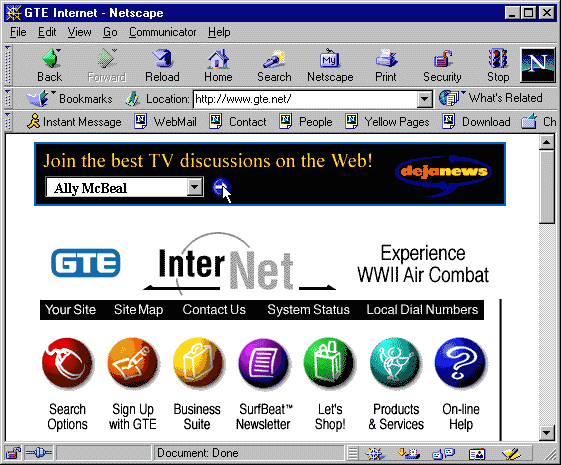
Task: Launch Instant Message from personal toolbar
Action: point(75,122)
